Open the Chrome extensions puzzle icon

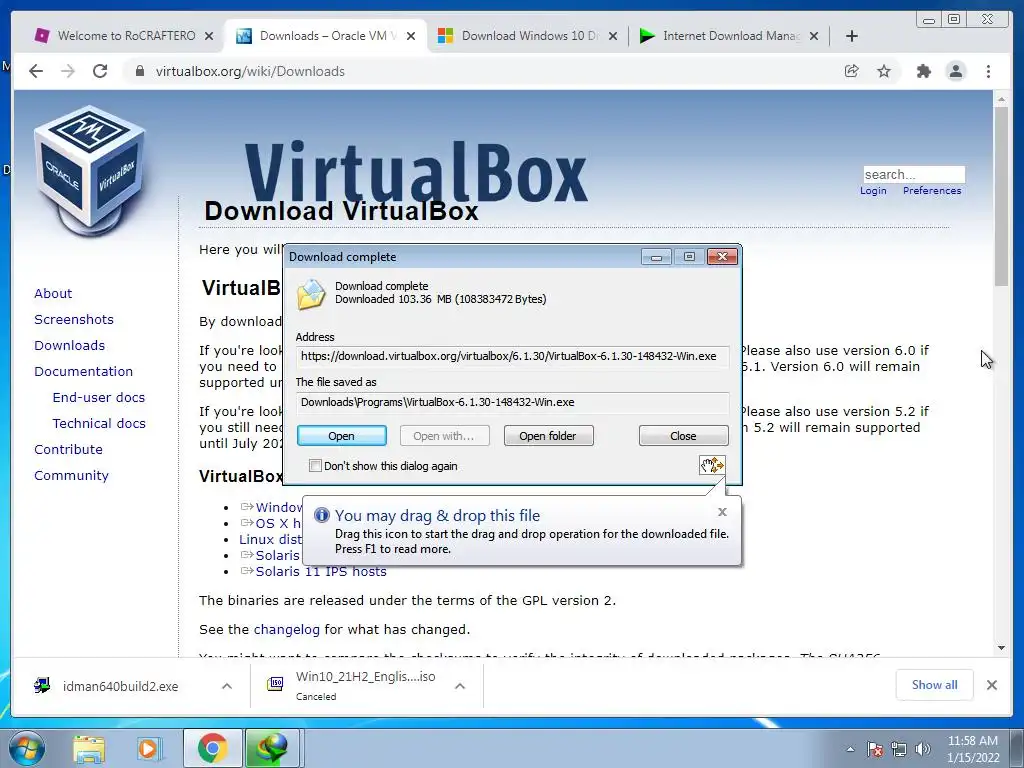923,71
